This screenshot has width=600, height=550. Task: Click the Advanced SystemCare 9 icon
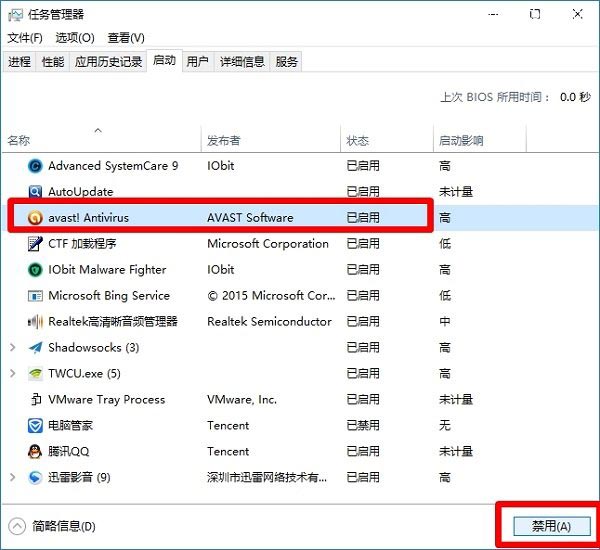coord(35,166)
